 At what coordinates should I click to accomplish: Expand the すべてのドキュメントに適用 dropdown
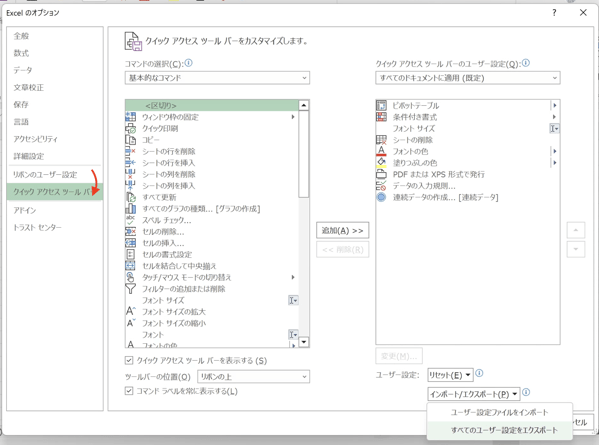pos(468,78)
